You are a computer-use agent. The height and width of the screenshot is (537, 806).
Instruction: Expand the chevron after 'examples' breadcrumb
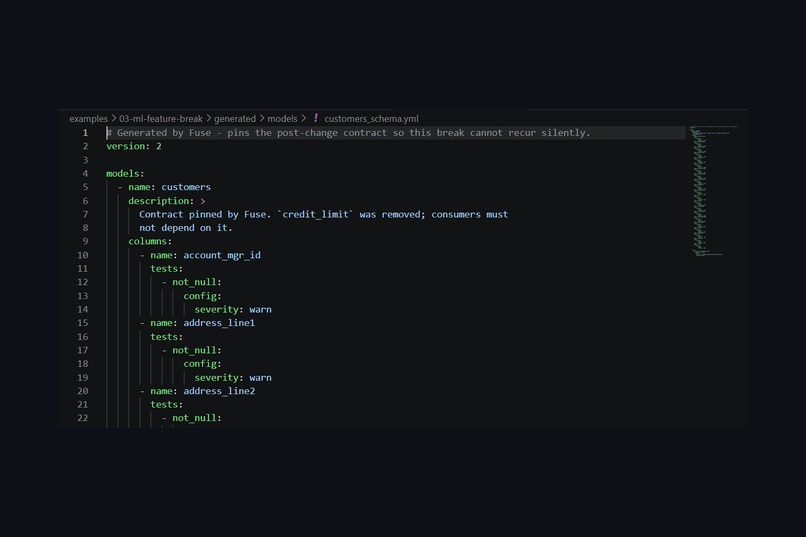pos(114,119)
